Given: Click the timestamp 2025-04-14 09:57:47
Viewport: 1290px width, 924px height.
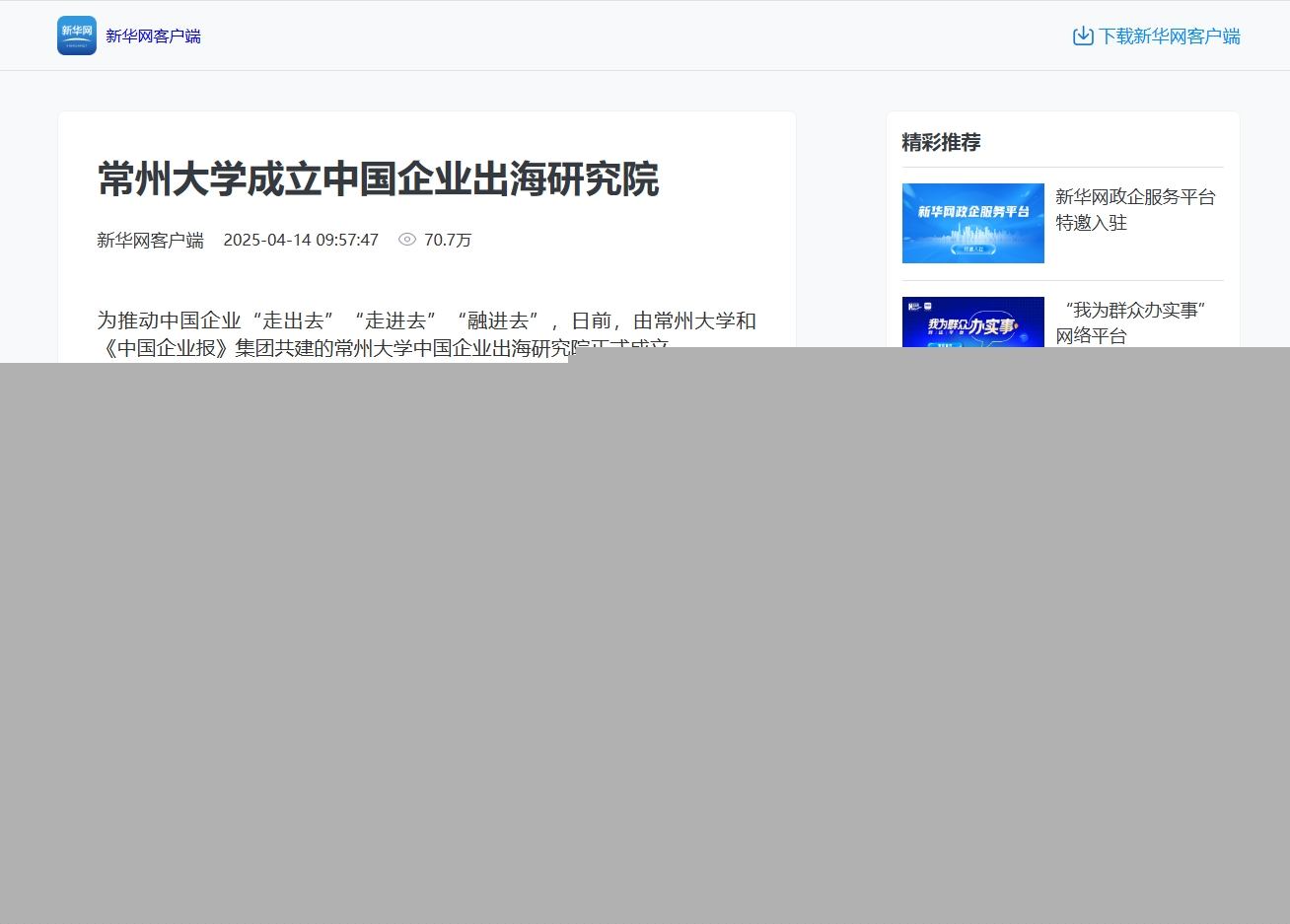Looking at the screenshot, I should pyautogui.click(x=301, y=240).
